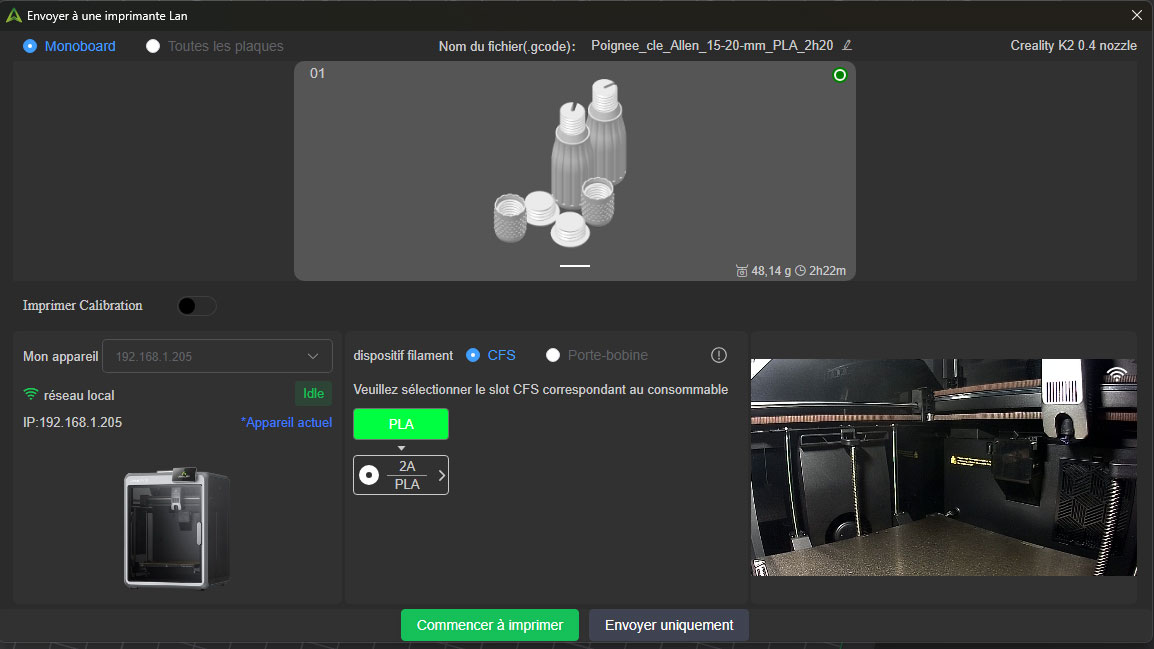1154x649 pixels.
Task: Click the réseau local label
Action: (x=79, y=395)
